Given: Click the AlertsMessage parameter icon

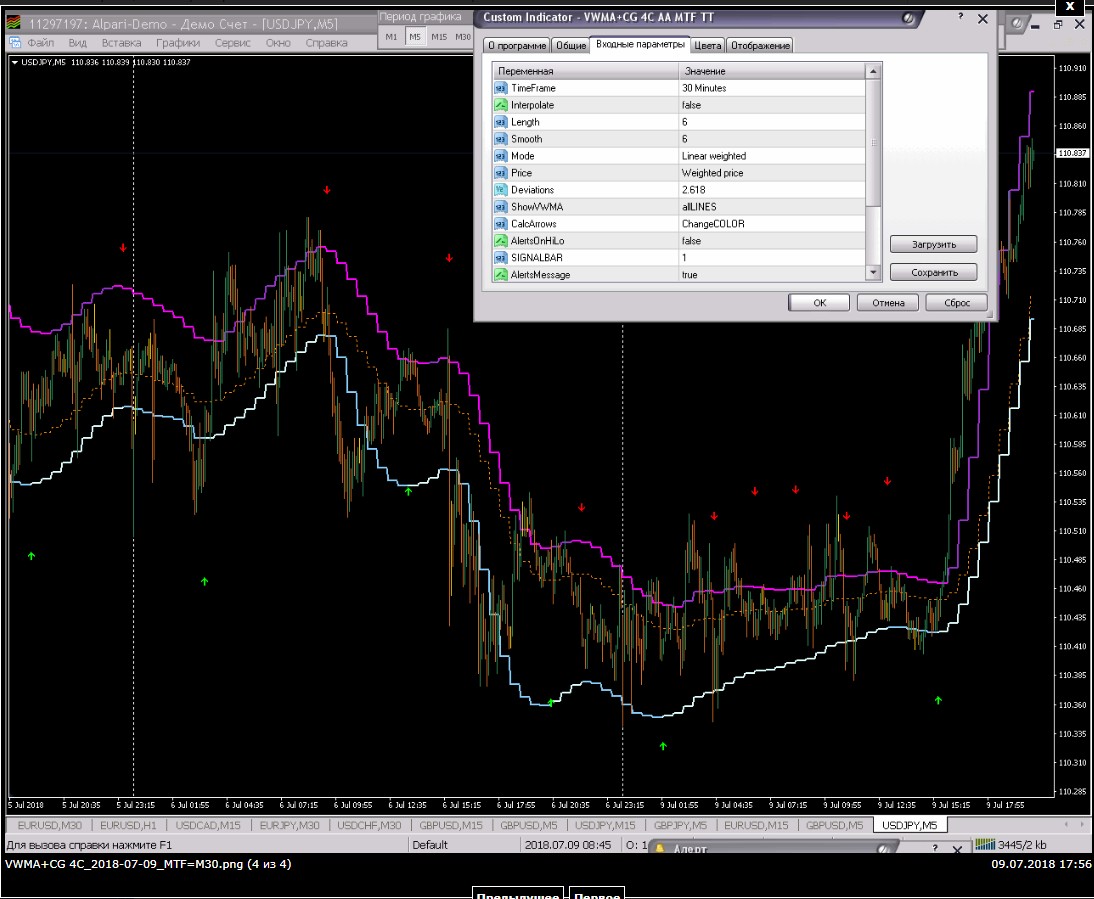Looking at the screenshot, I should tap(501, 275).
